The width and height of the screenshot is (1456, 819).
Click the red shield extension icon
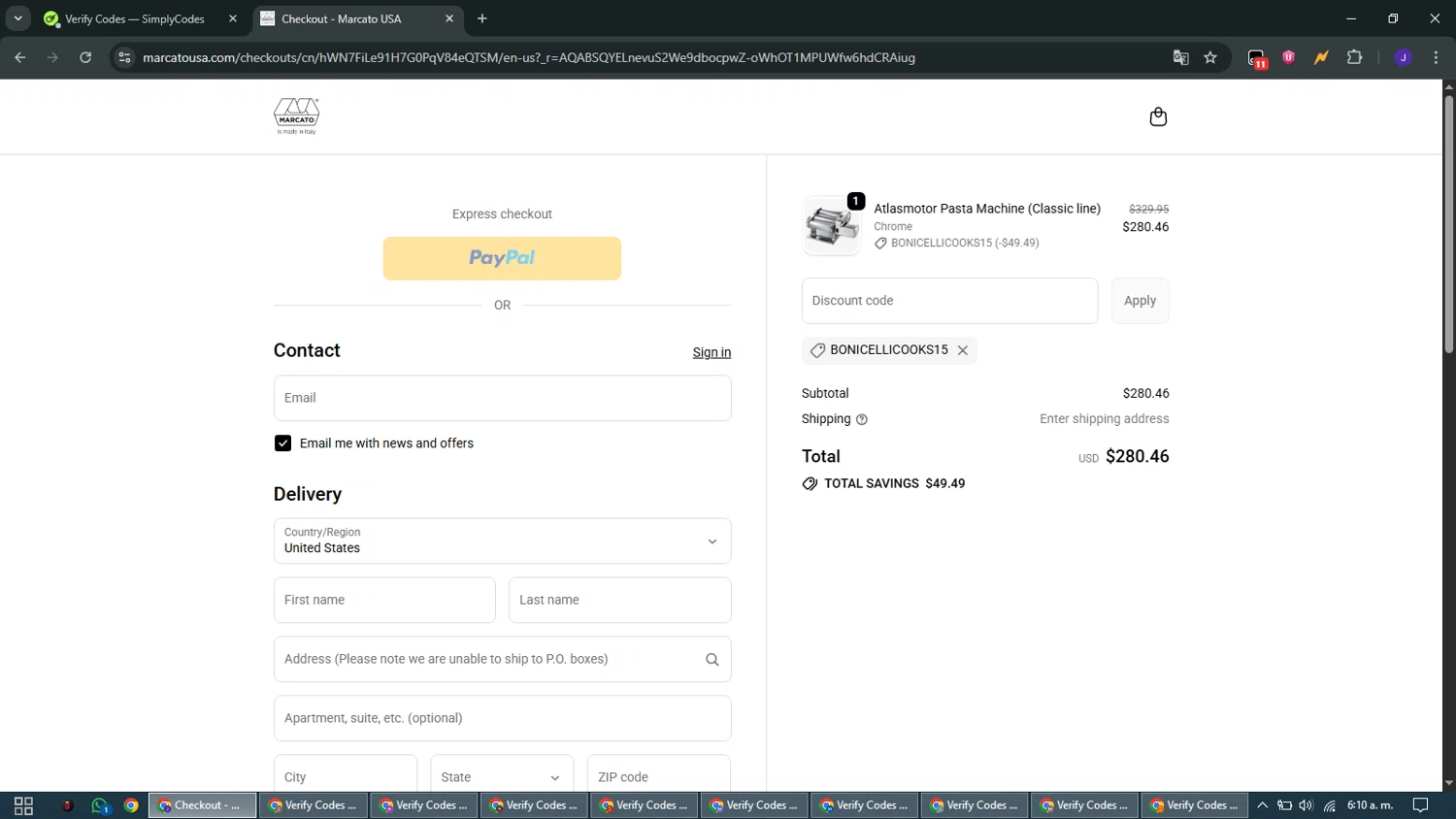[x=1289, y=57]
